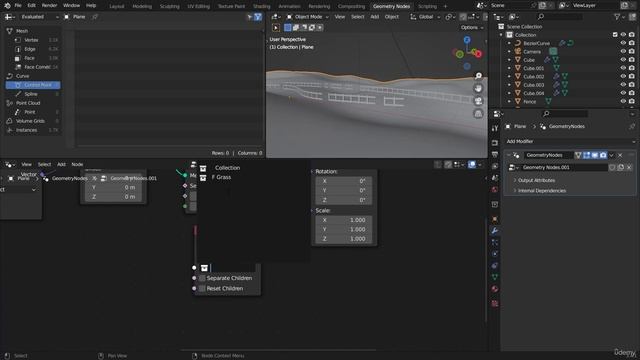The height and width of the screenshot is (360, 640).
Task: Click the Rotation Z value field
Action: (x=344, y=200)
